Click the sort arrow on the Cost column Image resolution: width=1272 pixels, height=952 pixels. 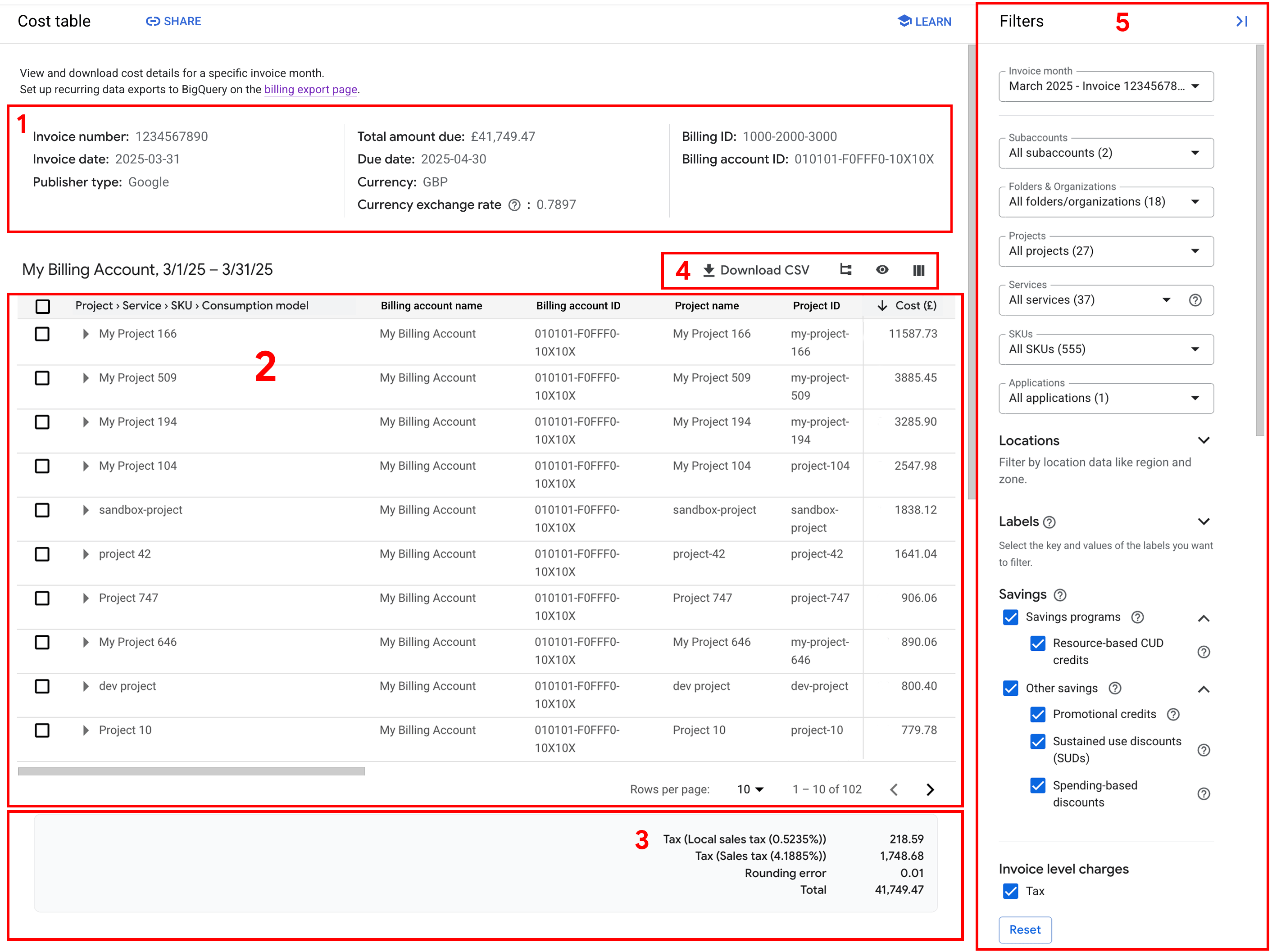point(882,305)
